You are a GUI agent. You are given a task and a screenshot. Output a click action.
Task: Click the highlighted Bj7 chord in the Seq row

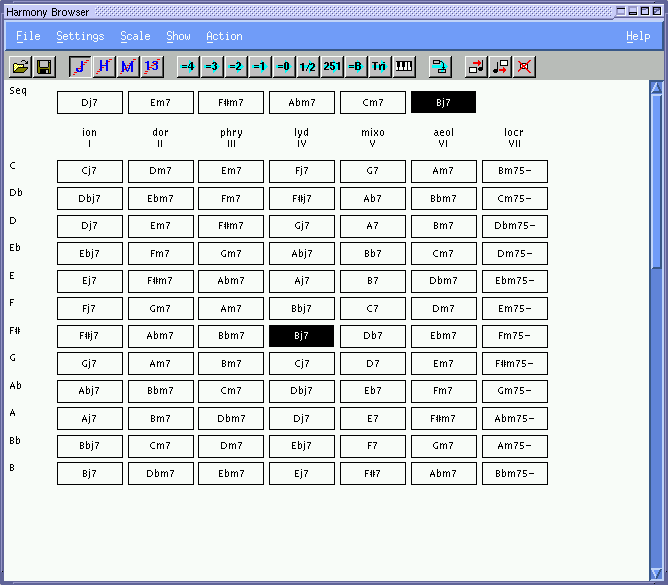[x=443, y=102]
